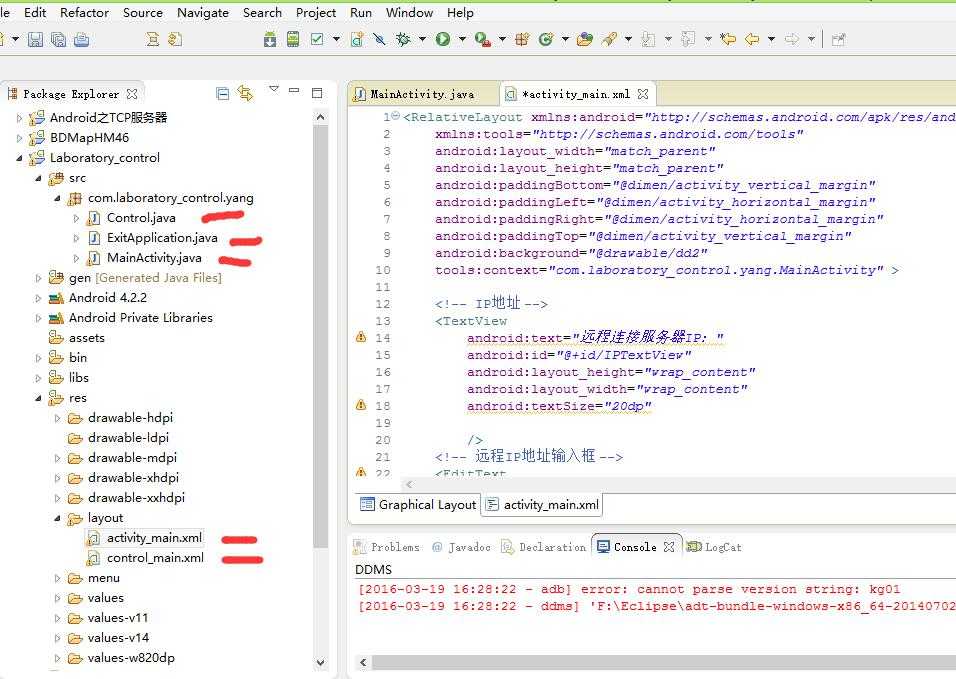Toggle code folding at line 1
The height and width of the screenshot is (679, 956).
tap(396, 116)
